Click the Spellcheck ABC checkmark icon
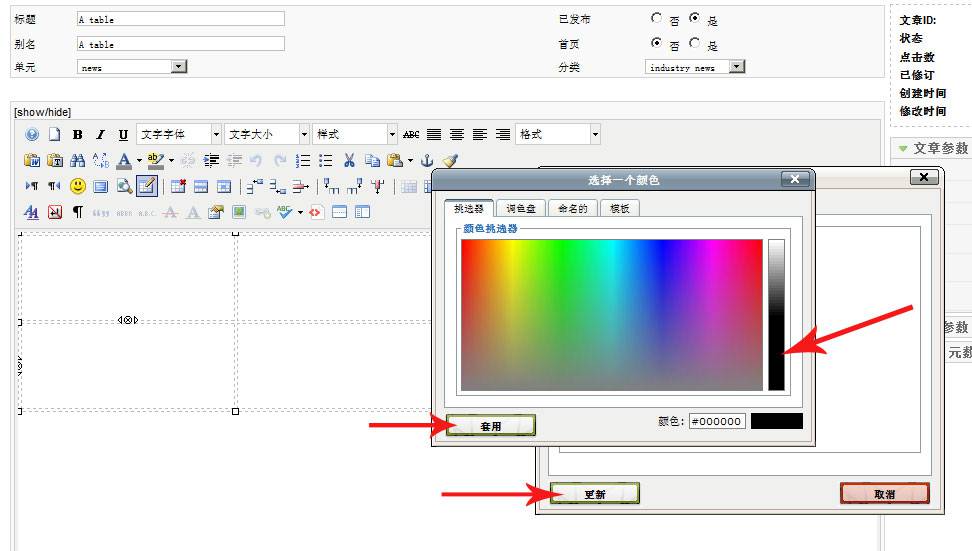The height and width of the screenshot is (551, 972). click(x=285, y=212)
